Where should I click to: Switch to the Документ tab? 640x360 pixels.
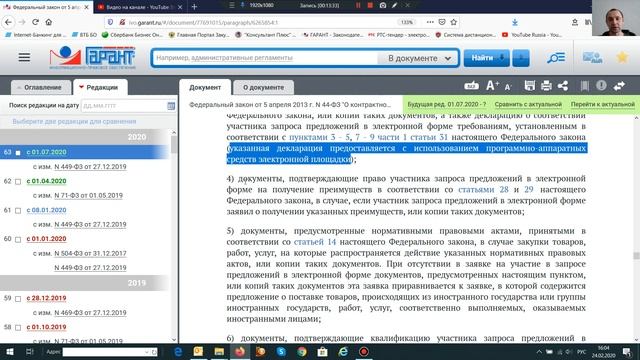tap(205, 87)
